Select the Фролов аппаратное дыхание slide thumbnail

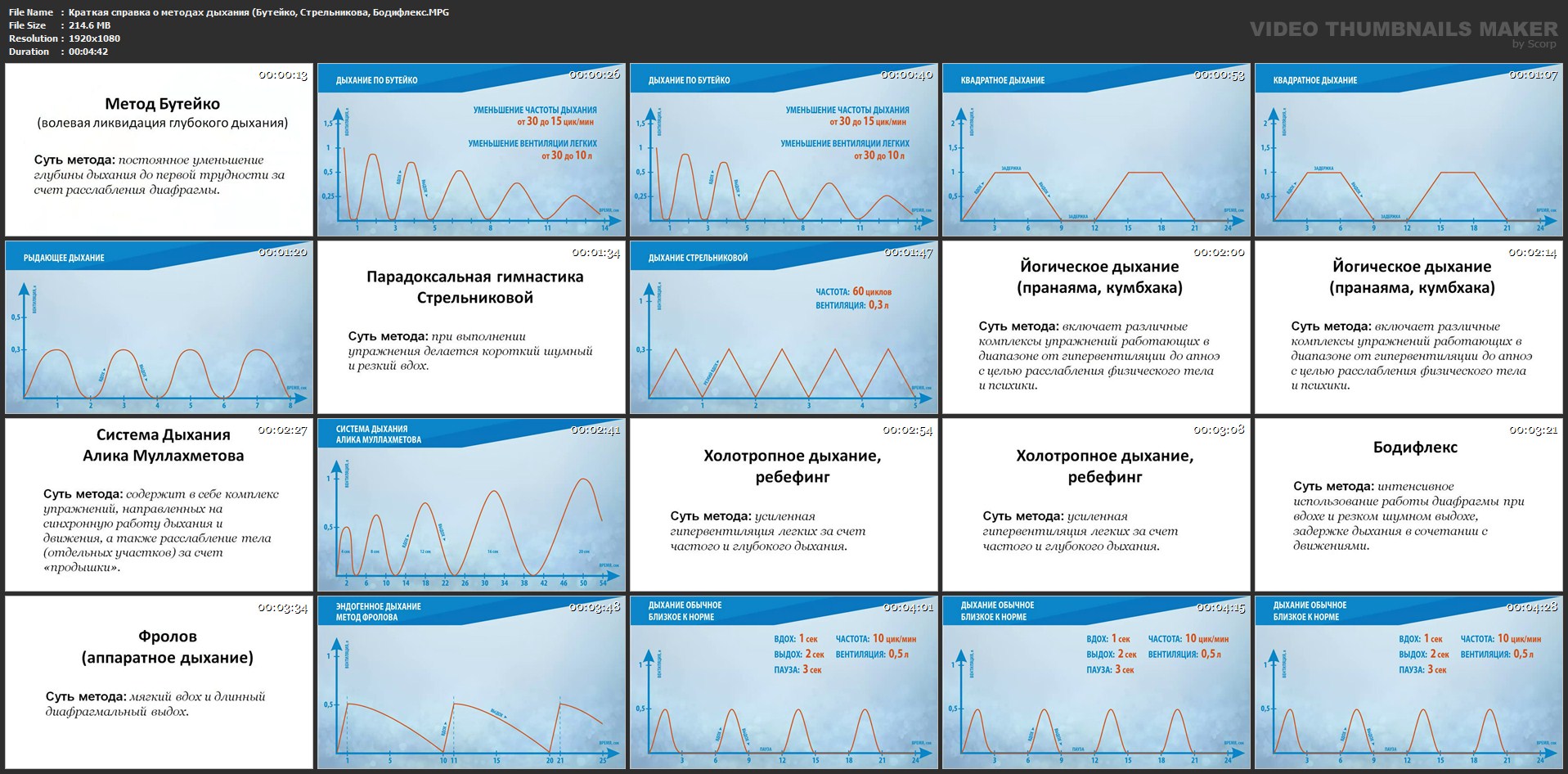[159, 682]
